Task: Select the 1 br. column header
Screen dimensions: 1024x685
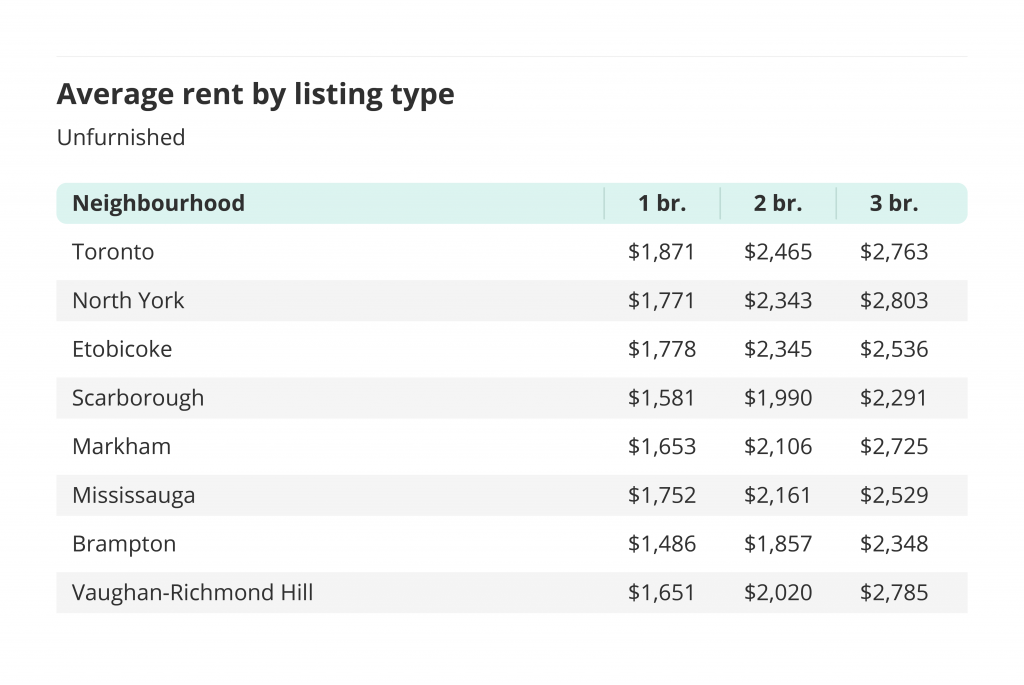Action: [x=662, y=203]
